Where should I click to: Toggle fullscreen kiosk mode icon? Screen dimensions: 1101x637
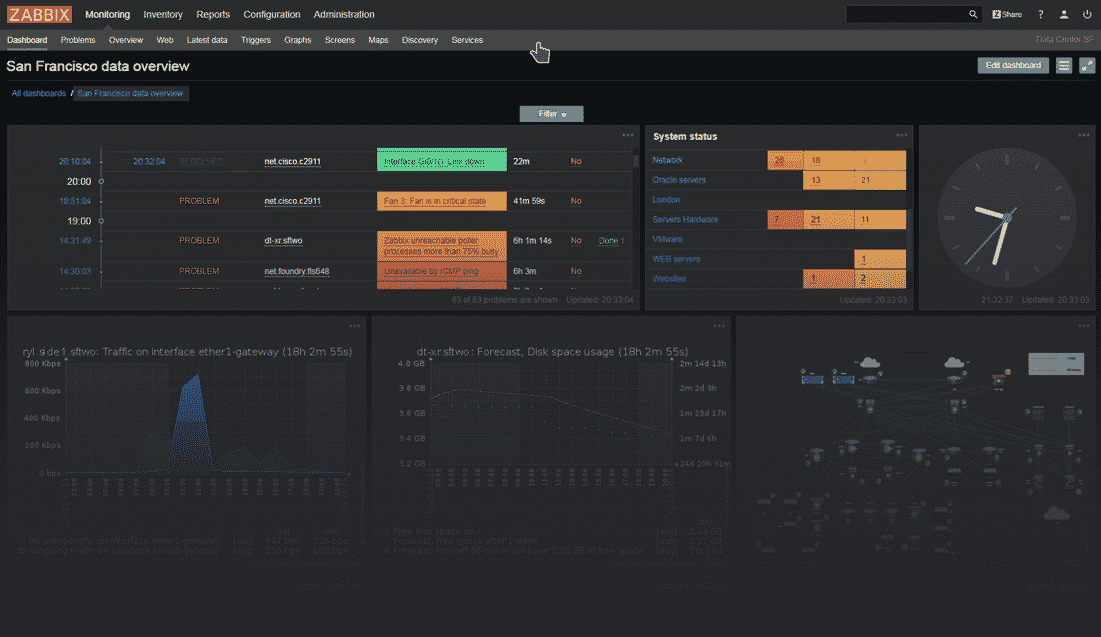1086,65
